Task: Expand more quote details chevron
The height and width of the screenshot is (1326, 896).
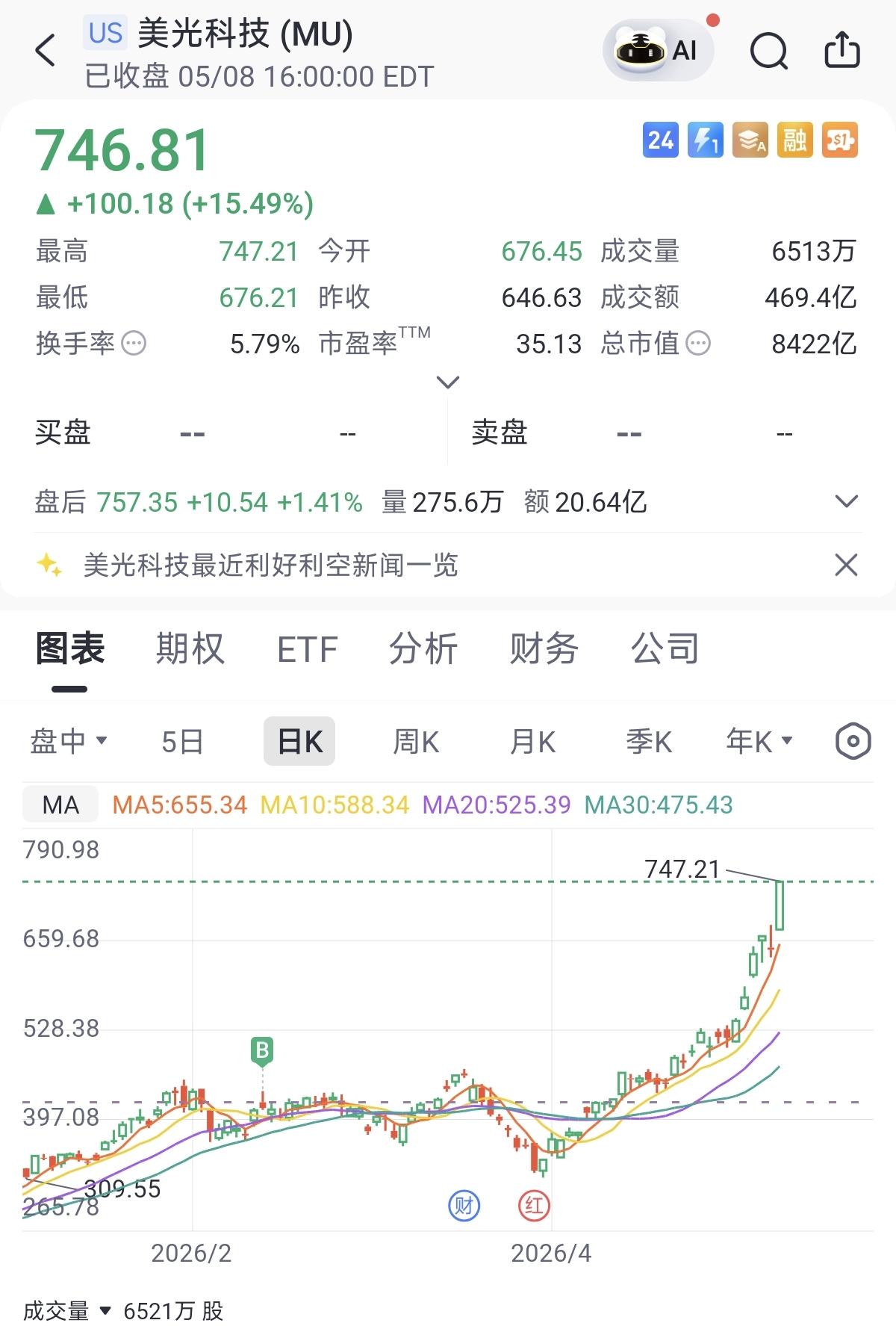Action: tap(447, 382)
